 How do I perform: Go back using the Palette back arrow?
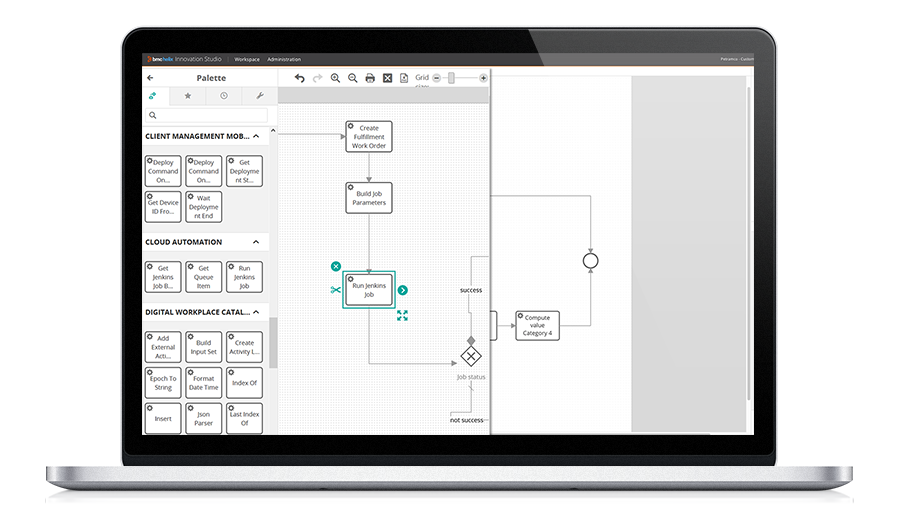(151, 78)
